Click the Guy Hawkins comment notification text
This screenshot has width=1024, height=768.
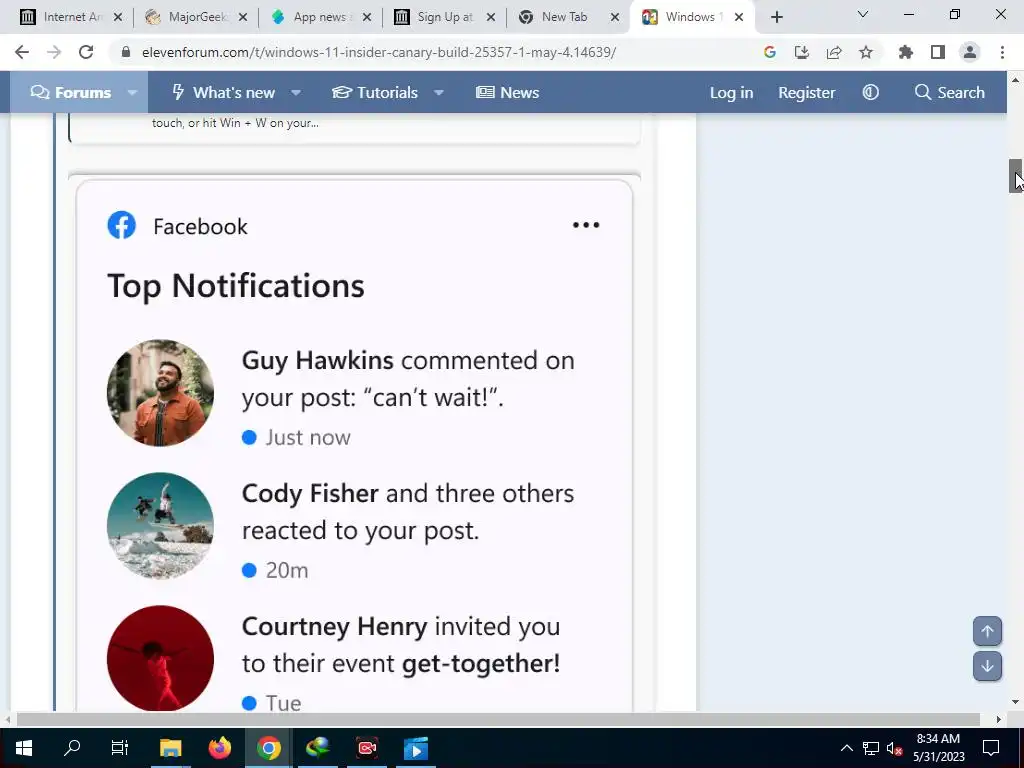coord(408,378)
